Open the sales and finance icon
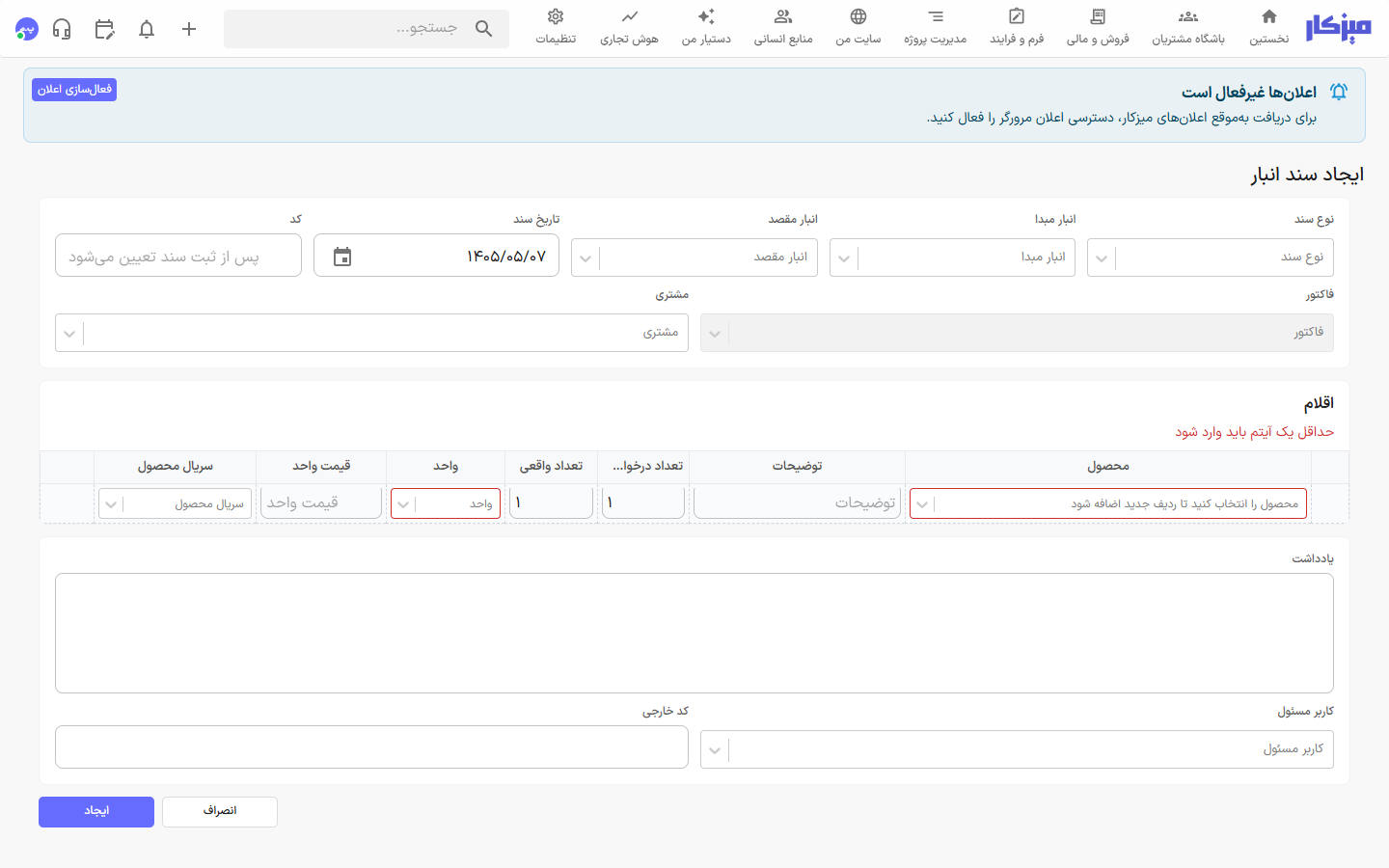Viewport: 1389px width, 868px height. click(1098, 16)
